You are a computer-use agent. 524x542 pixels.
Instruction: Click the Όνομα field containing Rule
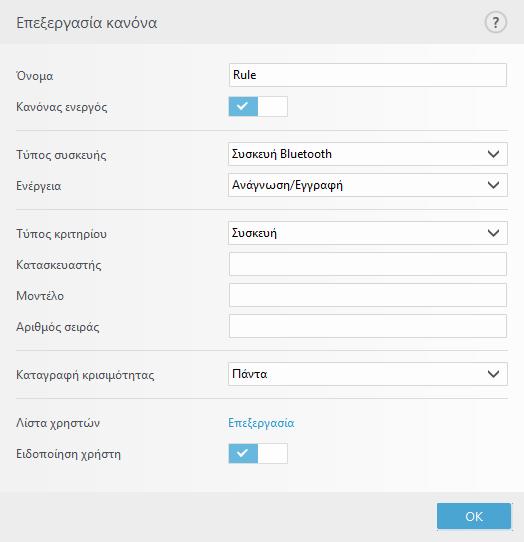367,75
